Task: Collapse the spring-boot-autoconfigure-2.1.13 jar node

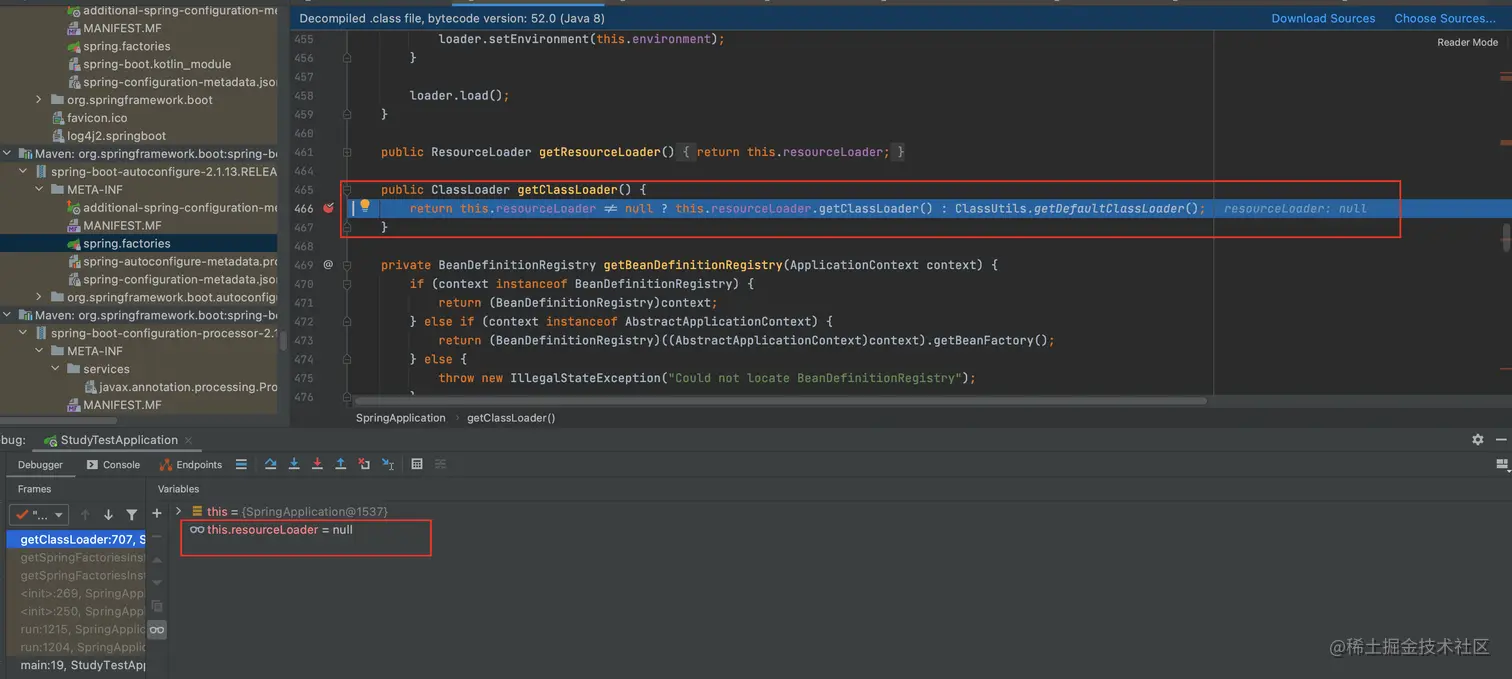Action: [x=24, y=172]
